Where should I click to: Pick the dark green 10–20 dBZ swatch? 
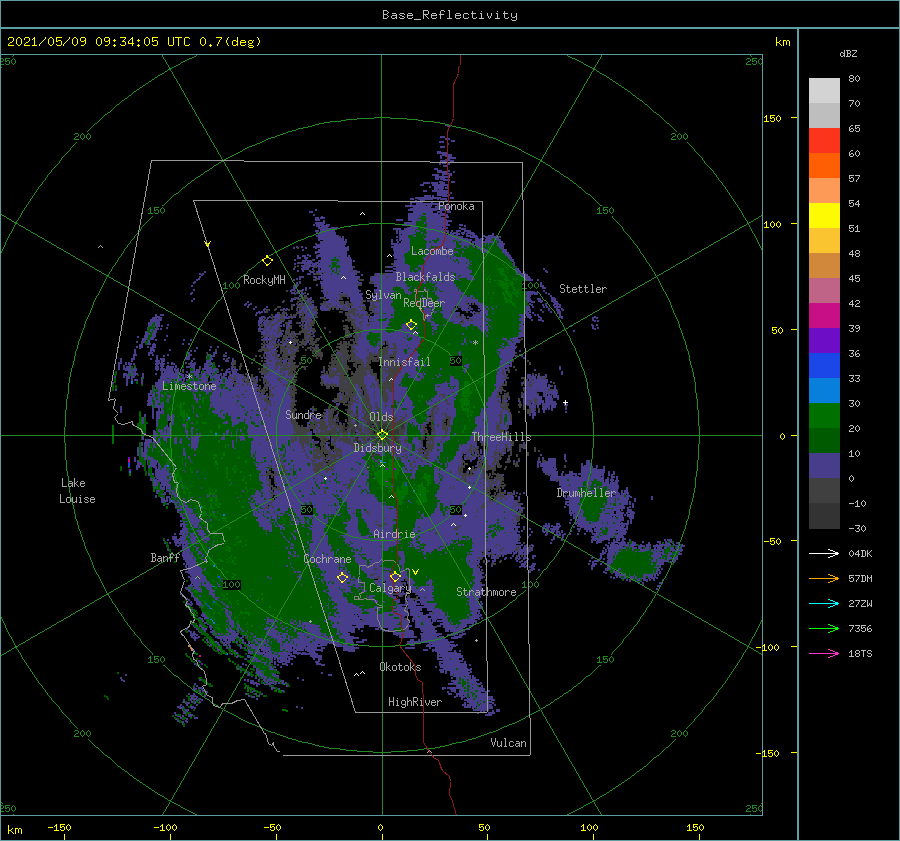(x=824, y=441)
